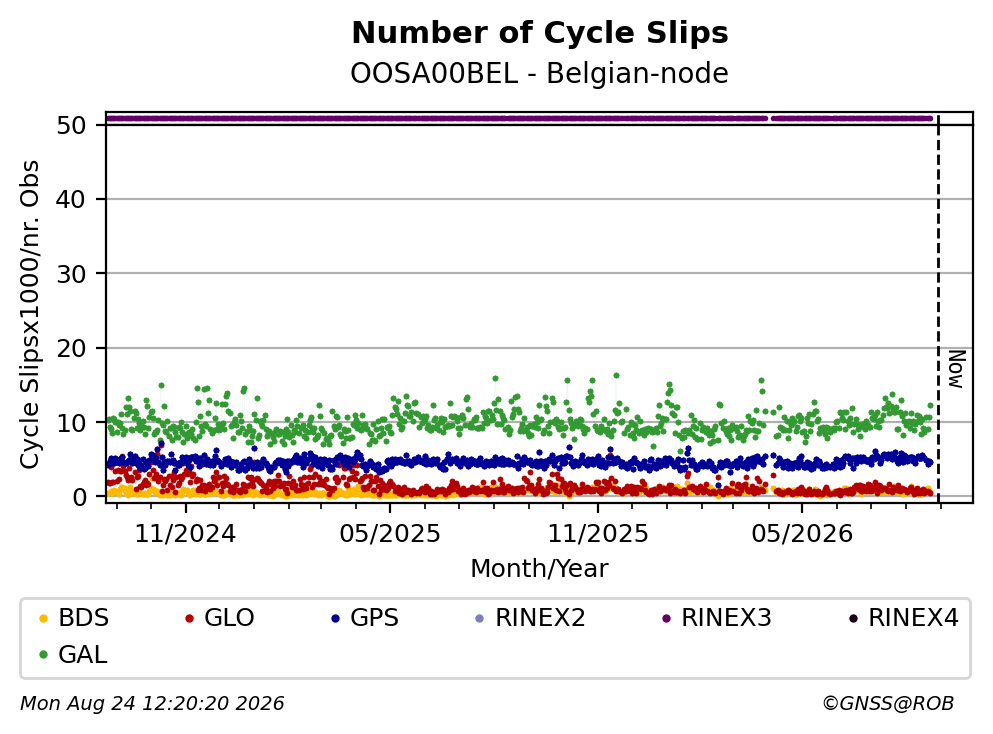The image size is (993, 734).
Task: Click the Now dashed vertical line
Action: [x=939, y=308]
